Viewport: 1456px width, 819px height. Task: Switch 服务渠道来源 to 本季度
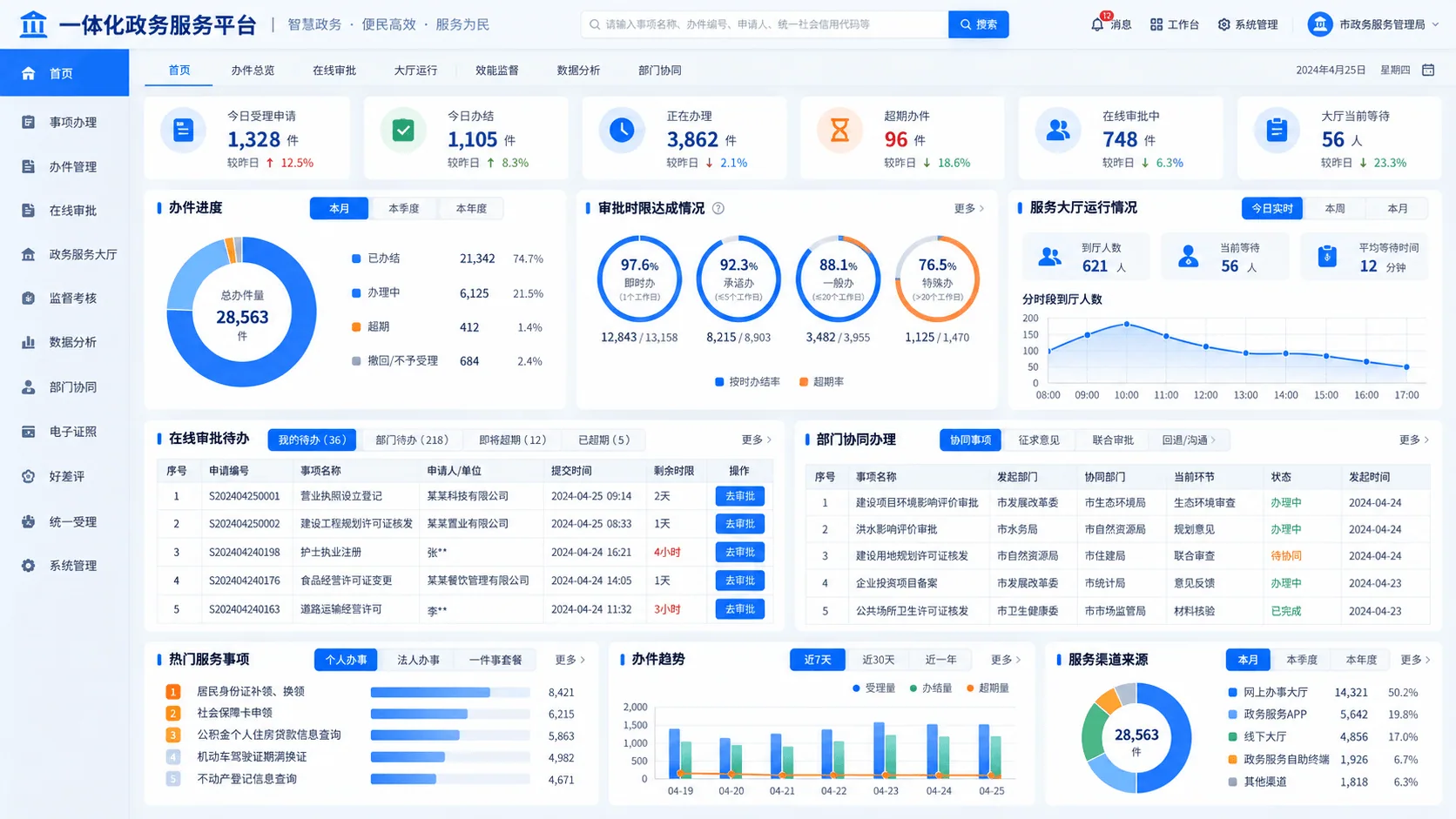(x=1302, y=660)
